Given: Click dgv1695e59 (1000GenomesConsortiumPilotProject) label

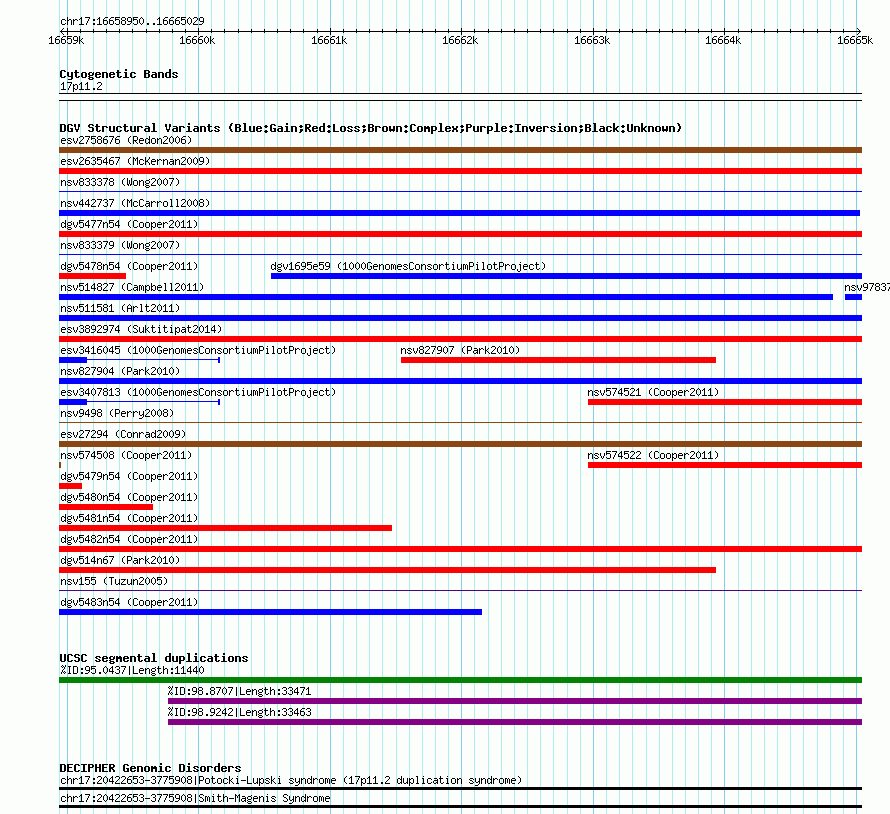Looking at the screenshot, I should coord(408,266).
